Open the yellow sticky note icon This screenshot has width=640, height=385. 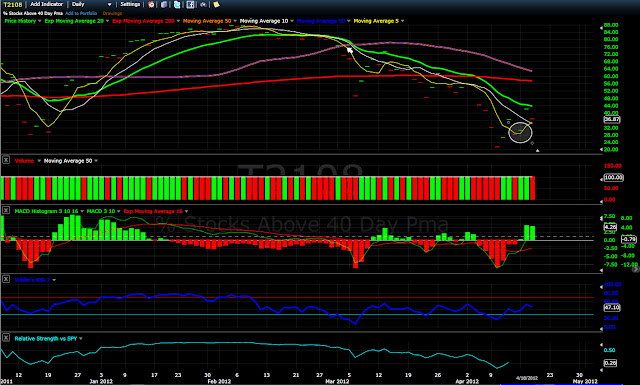pos(216,4)
